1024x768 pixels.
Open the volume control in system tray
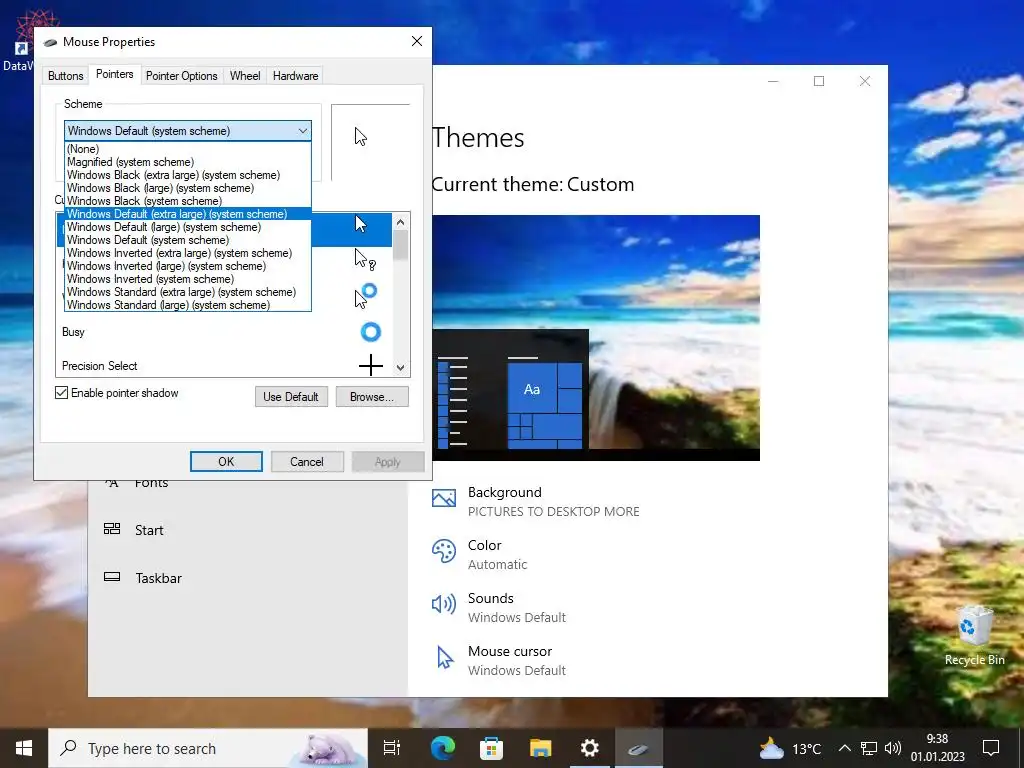tap(893, 748)
